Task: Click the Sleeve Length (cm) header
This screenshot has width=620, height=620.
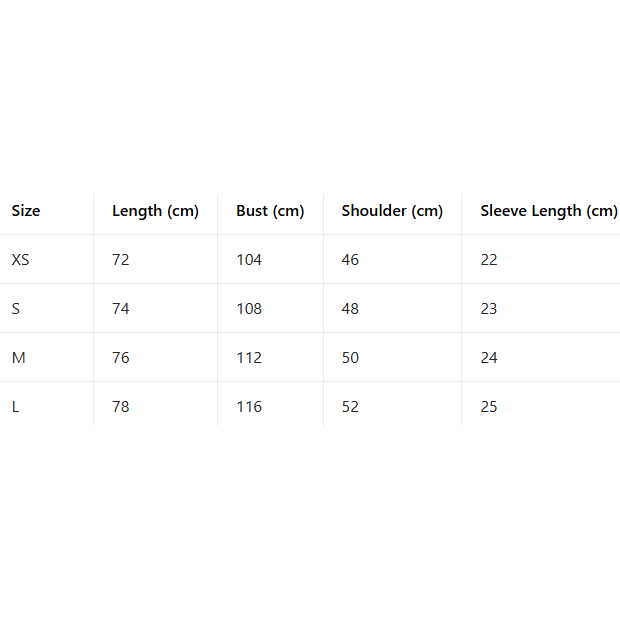Action: tap(548, 211)
